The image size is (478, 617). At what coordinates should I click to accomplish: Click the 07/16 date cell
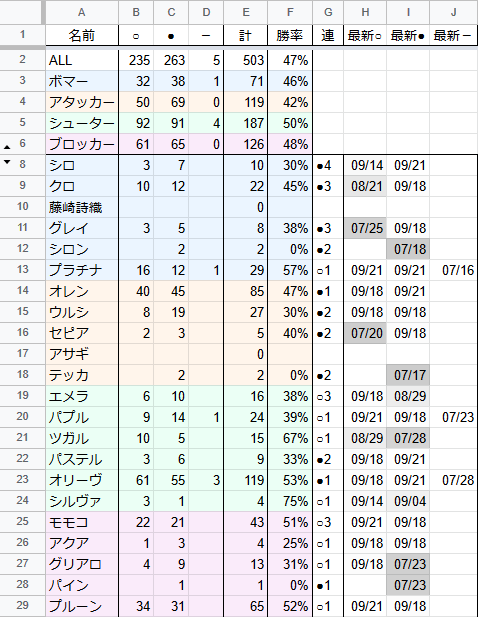point(454,270)
